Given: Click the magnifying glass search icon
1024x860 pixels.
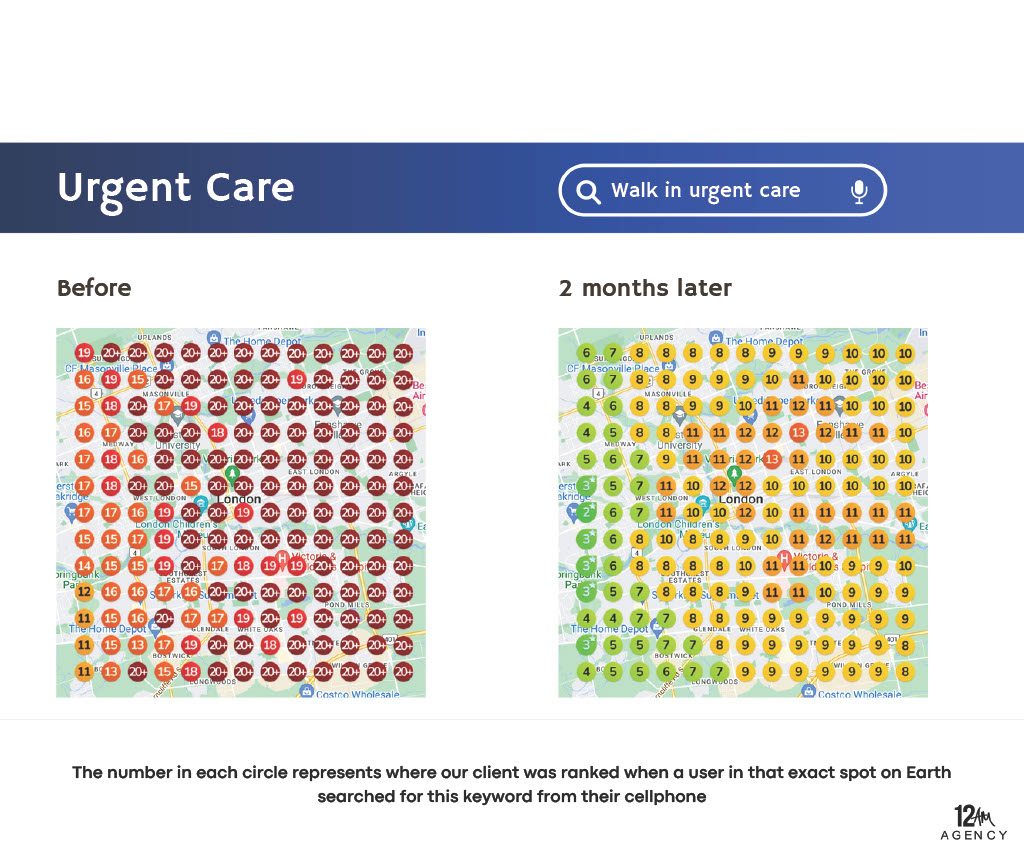Looking at the screenshot, I should (x=589, y=192).
